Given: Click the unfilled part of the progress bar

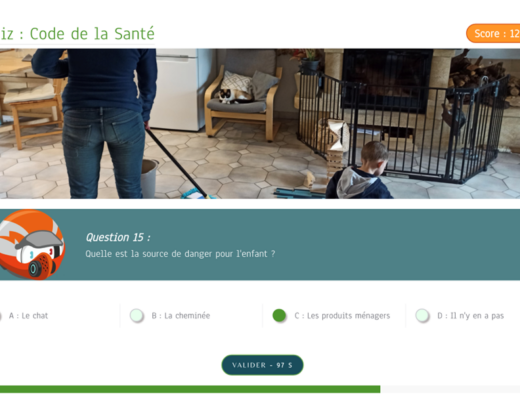Looking at the screenshot, I should (x=450, y=389).
